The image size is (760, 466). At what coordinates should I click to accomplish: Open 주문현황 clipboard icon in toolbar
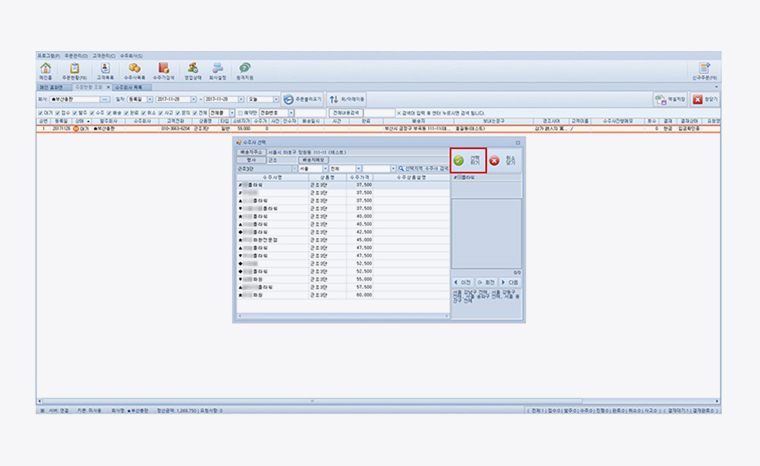74,70
